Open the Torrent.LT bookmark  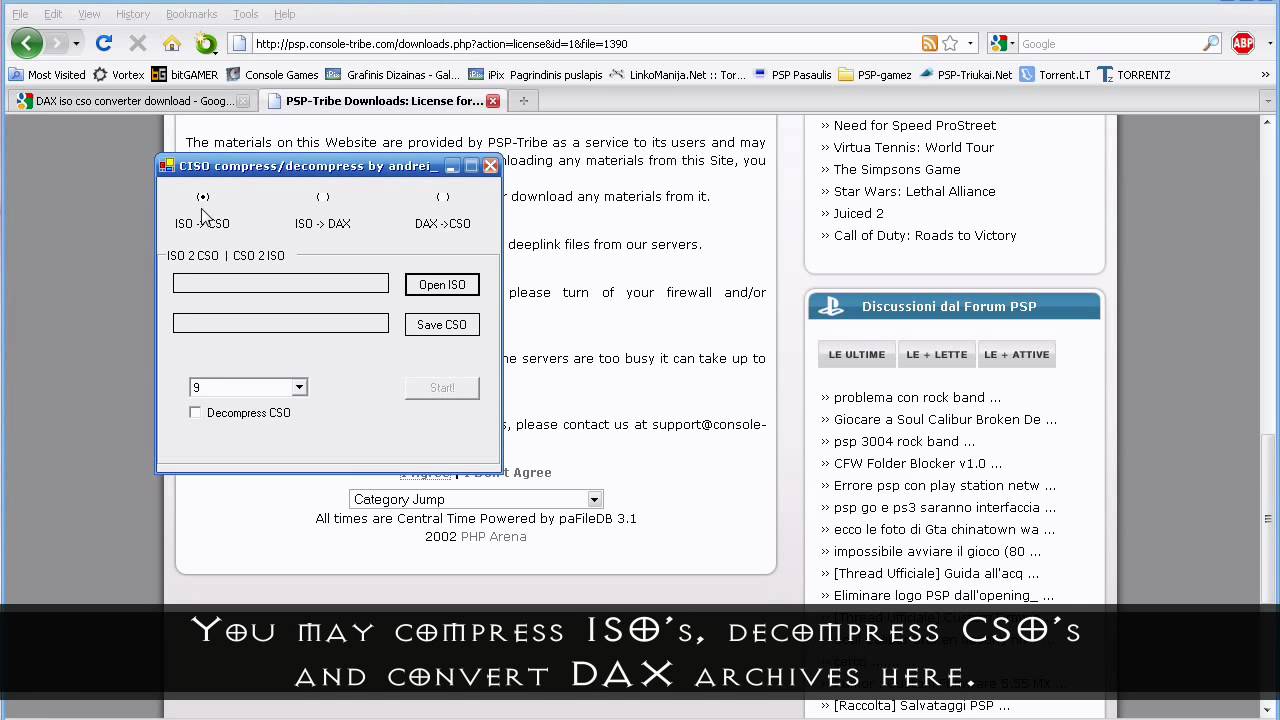[1055, 75]
